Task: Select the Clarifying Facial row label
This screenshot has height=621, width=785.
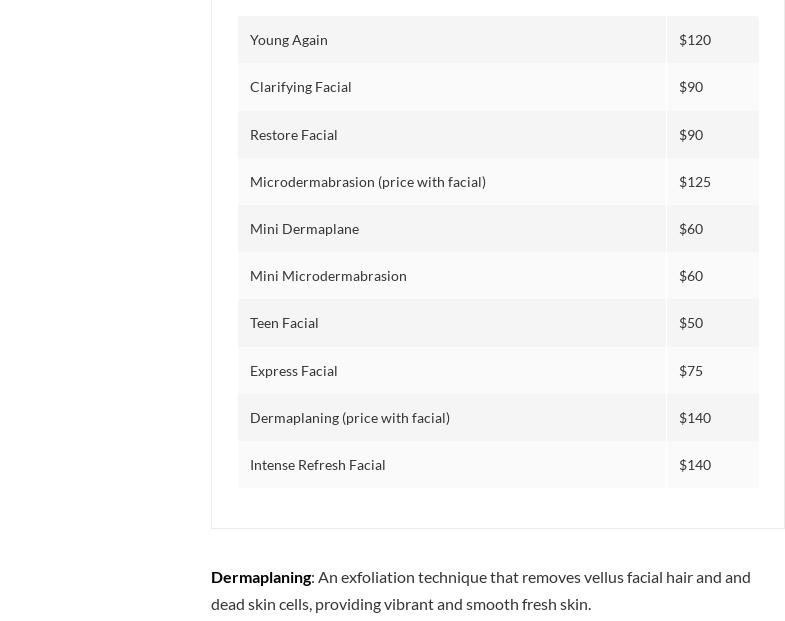Action: click(301, 87)
